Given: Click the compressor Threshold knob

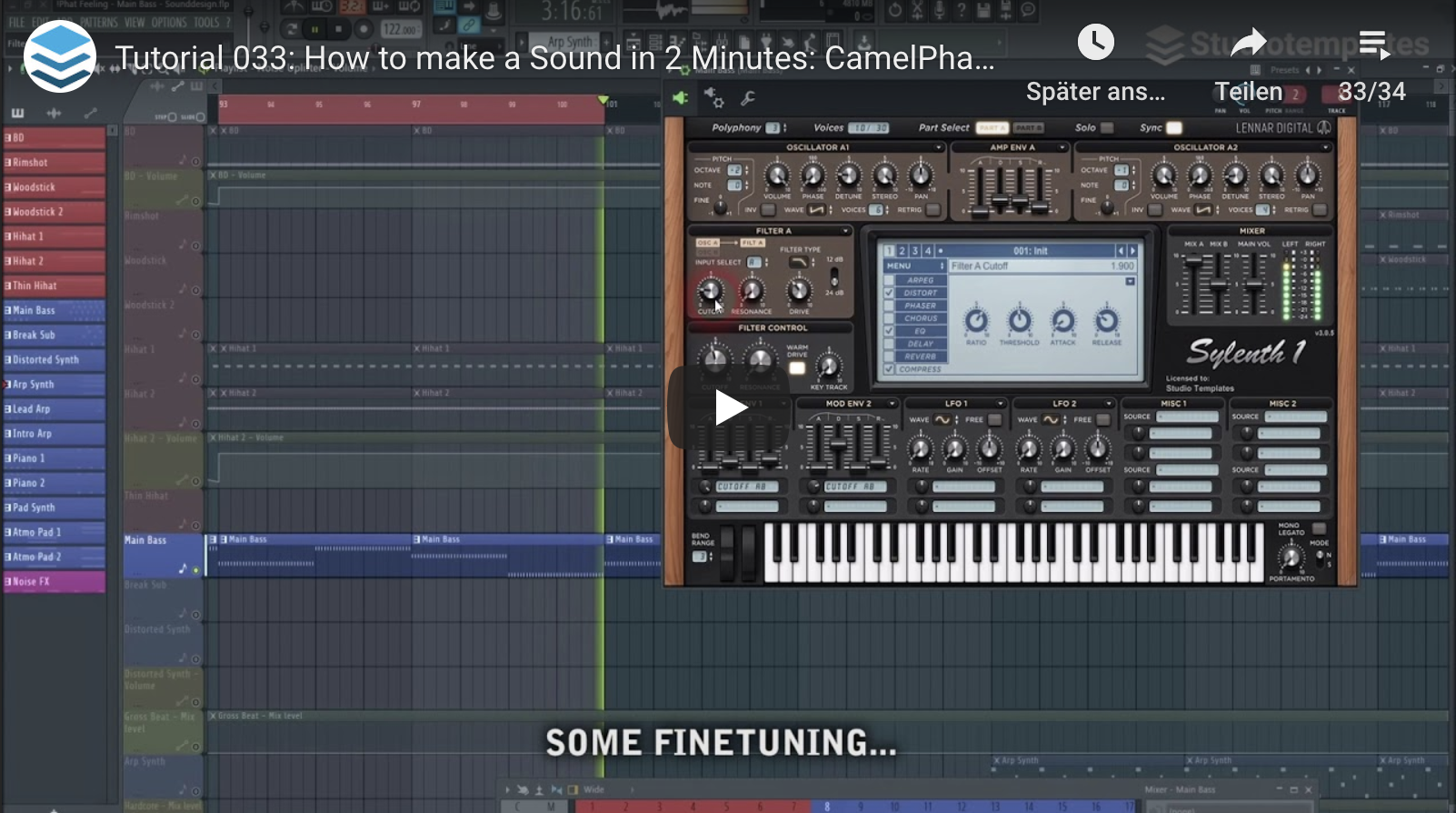Looking at the screenshot, I should (1020, 320).
